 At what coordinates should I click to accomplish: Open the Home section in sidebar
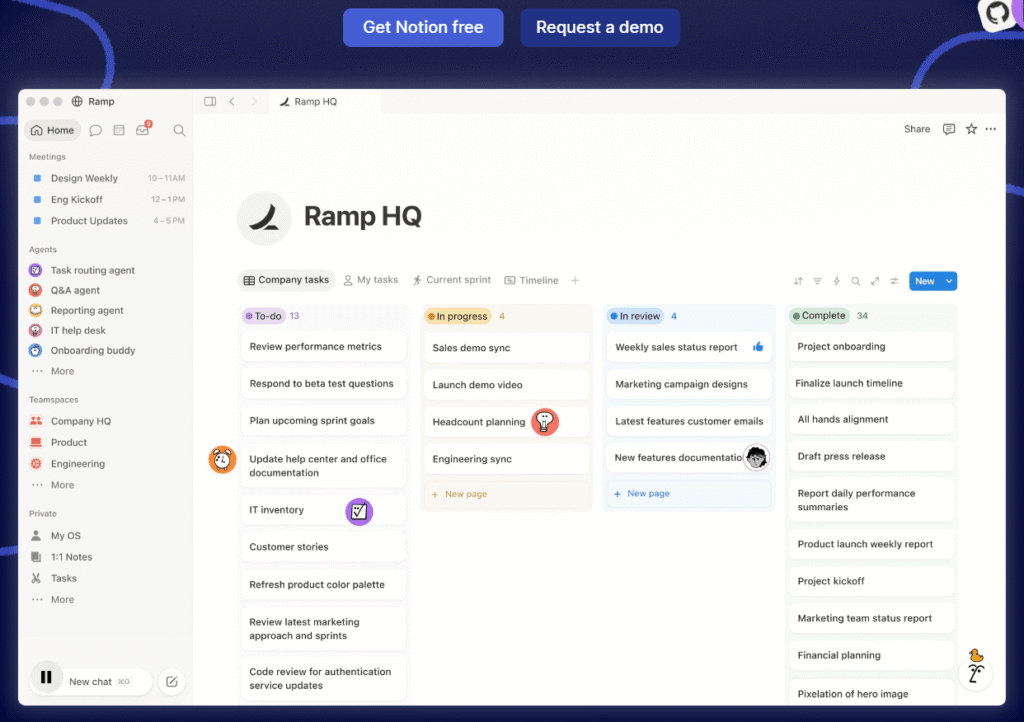pos(52,130)
